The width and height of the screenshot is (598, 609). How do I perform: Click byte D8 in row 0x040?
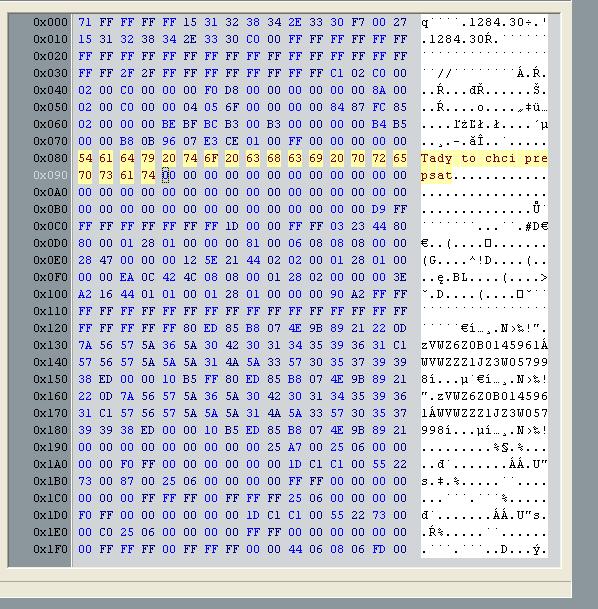232,90
